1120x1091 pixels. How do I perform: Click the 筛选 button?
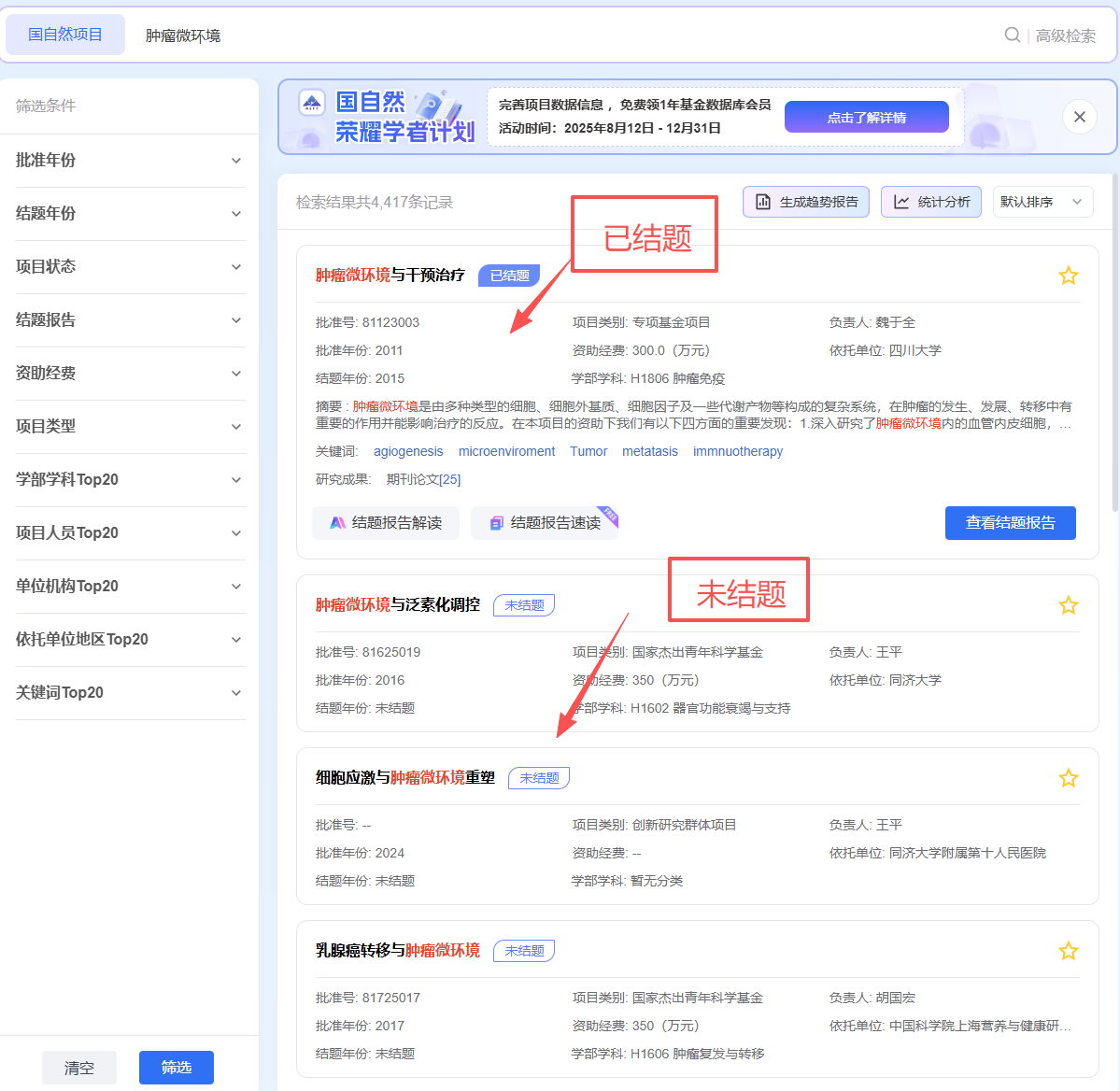(177, 1068)
